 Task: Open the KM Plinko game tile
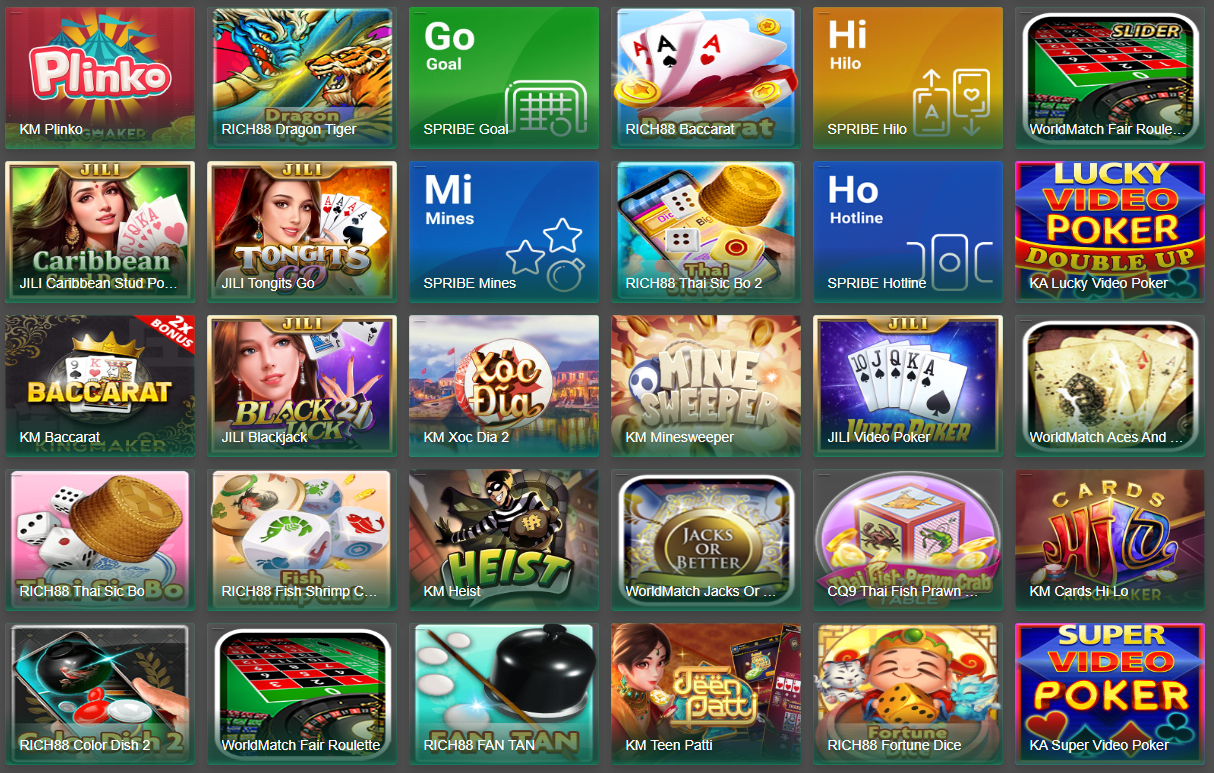99,78
